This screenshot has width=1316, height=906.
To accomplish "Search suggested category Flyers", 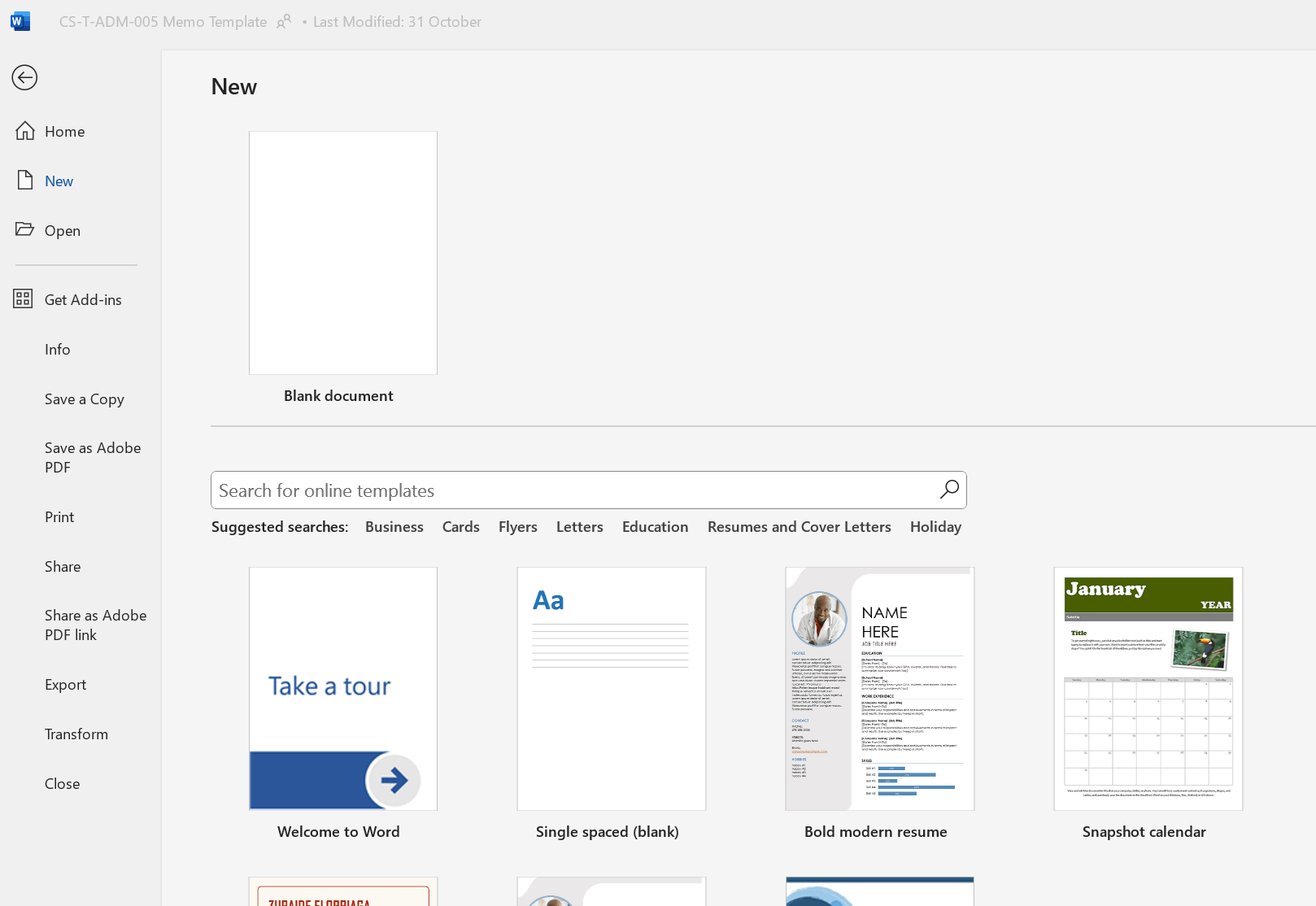I will pyautogui.click(x=518, y=526).
